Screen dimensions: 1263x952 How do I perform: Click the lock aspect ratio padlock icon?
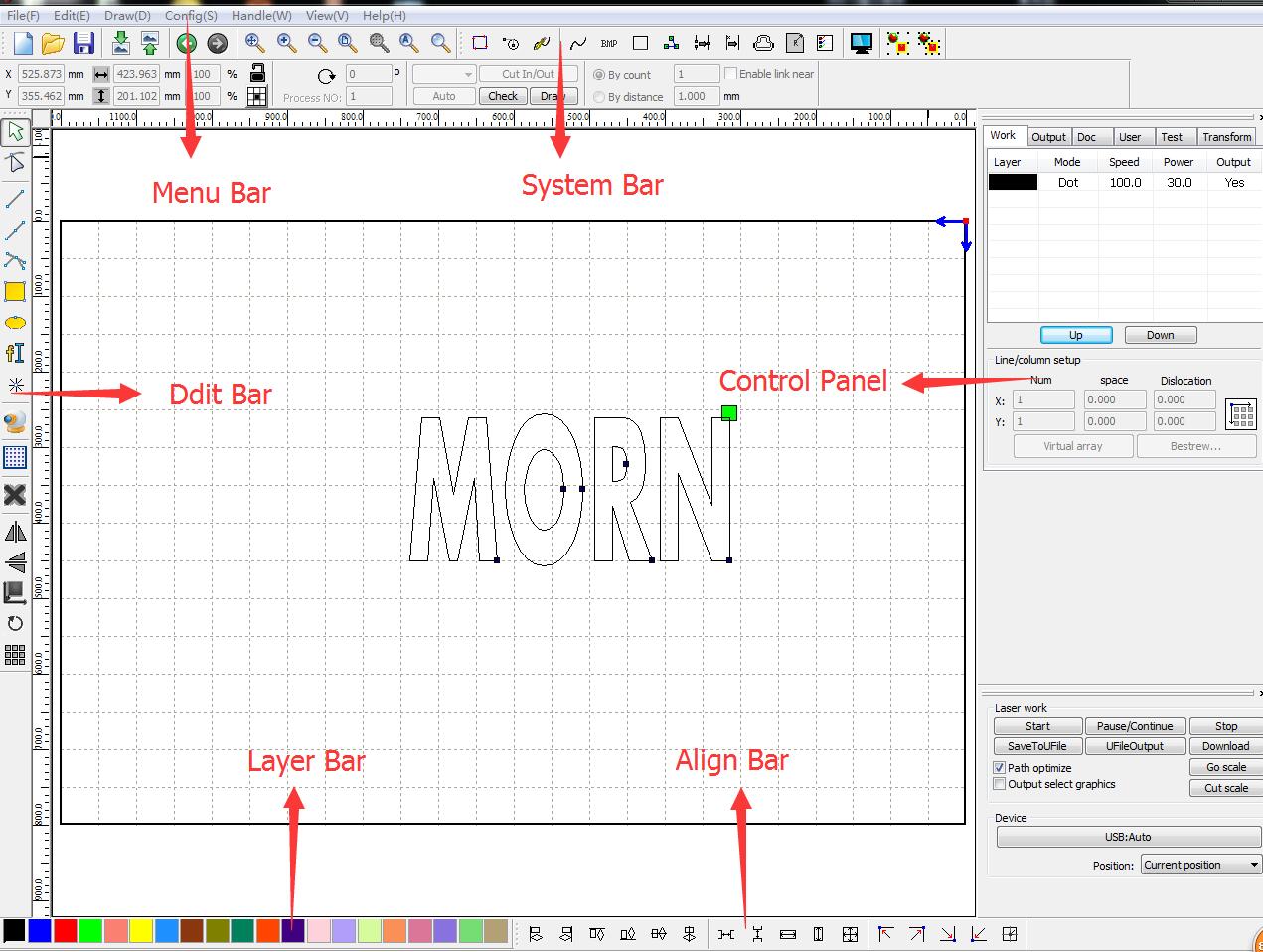click(x=257, y=73)
